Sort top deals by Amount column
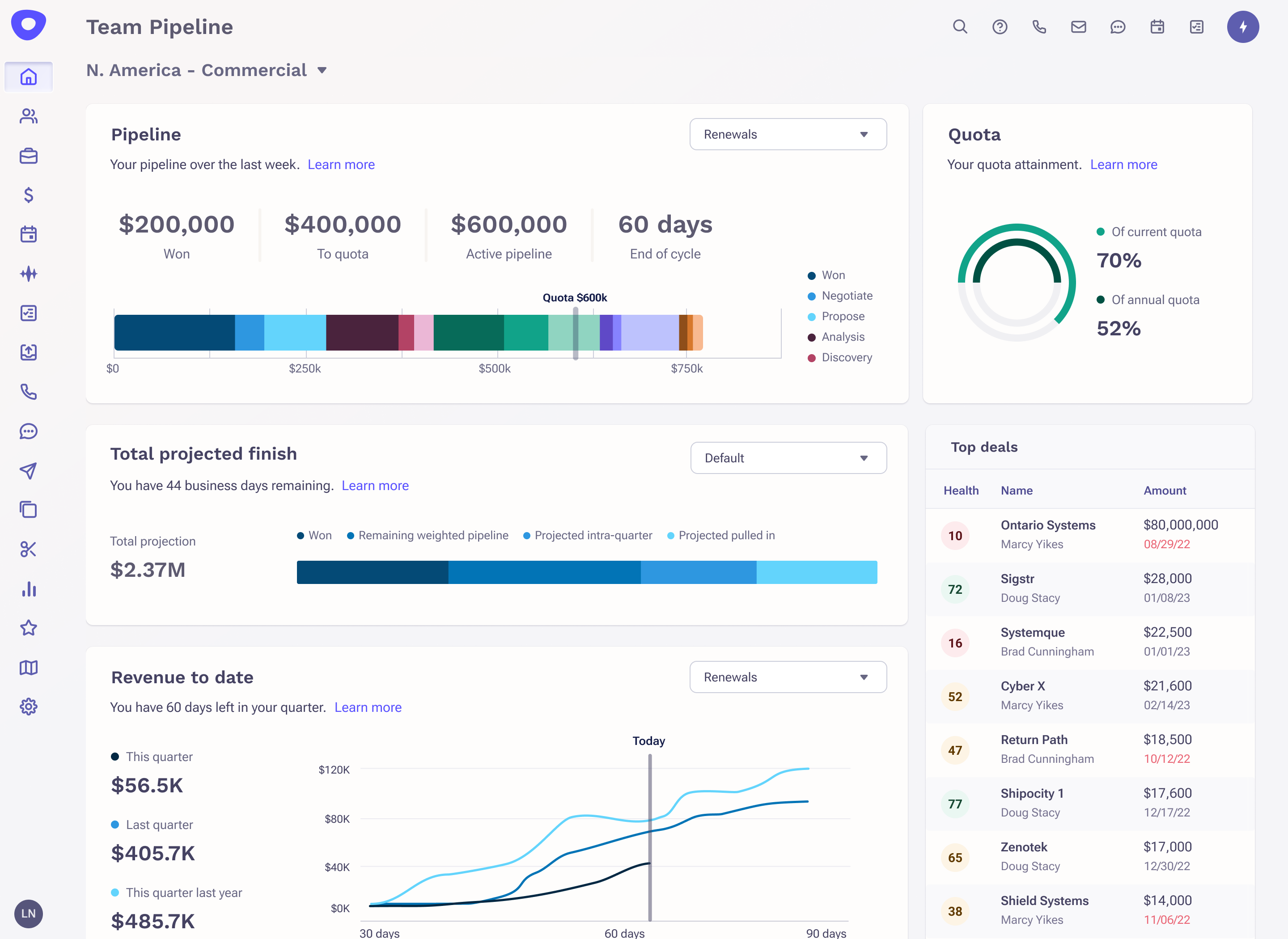Viewport: 1288px width, 939px height. pyautogui.click(x=1164, y=491)
